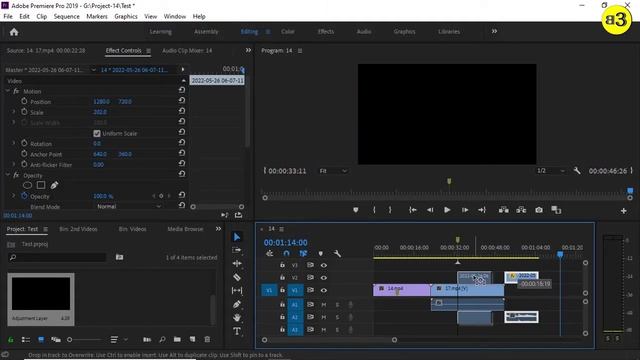Screen dimensions: 640x360
Task: Select the Slip tool
Action: (237, 291)
